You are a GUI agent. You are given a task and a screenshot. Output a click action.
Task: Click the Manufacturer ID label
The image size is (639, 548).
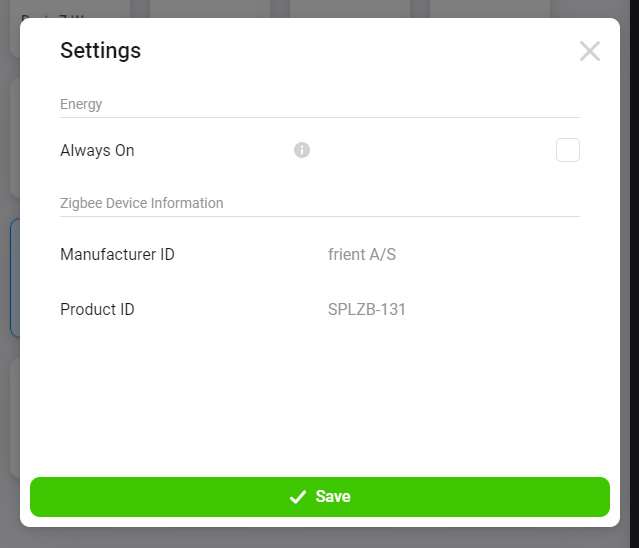click(x=117, y=255)
